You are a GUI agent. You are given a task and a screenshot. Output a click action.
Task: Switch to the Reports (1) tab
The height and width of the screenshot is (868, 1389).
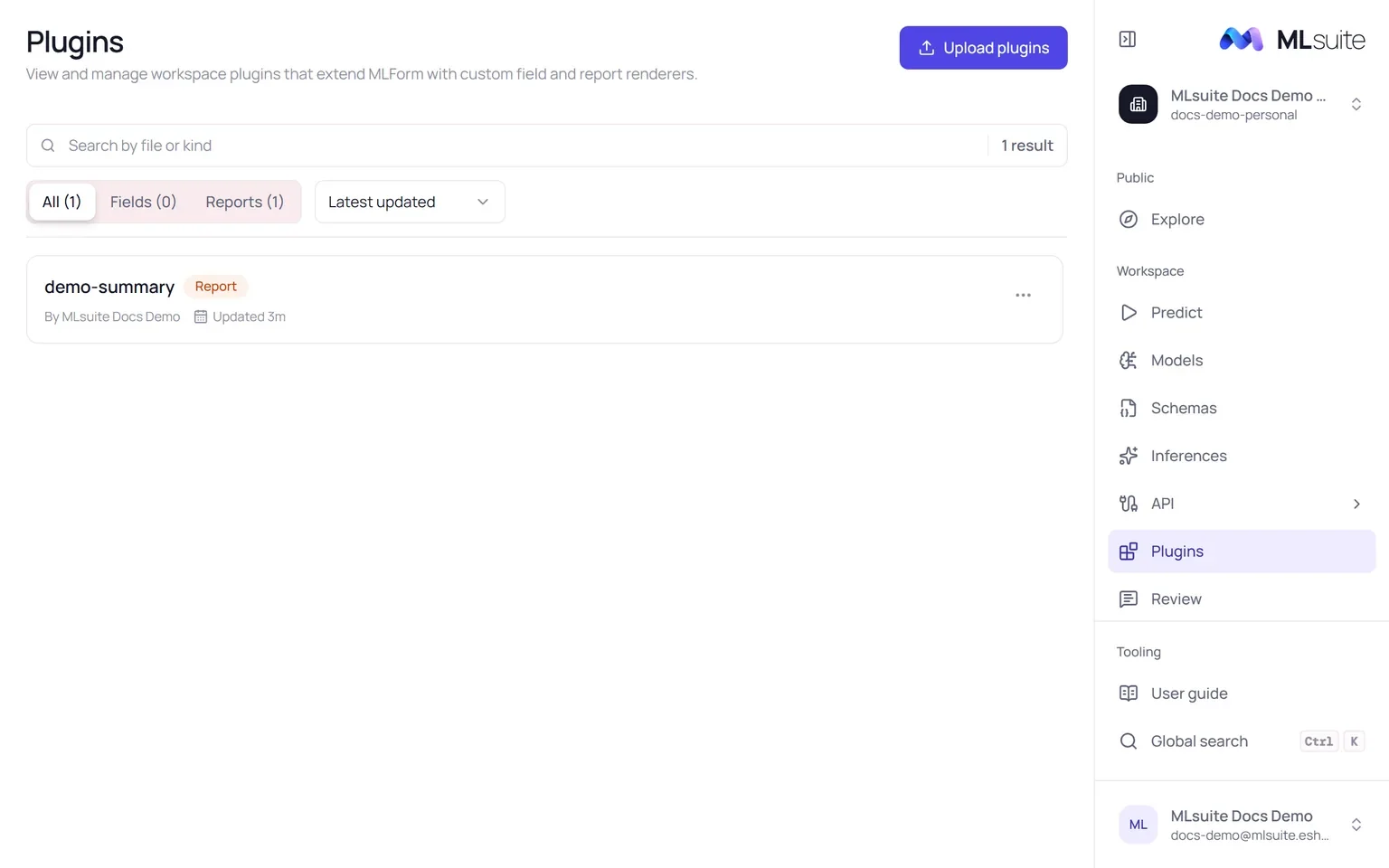click(244, 202)
